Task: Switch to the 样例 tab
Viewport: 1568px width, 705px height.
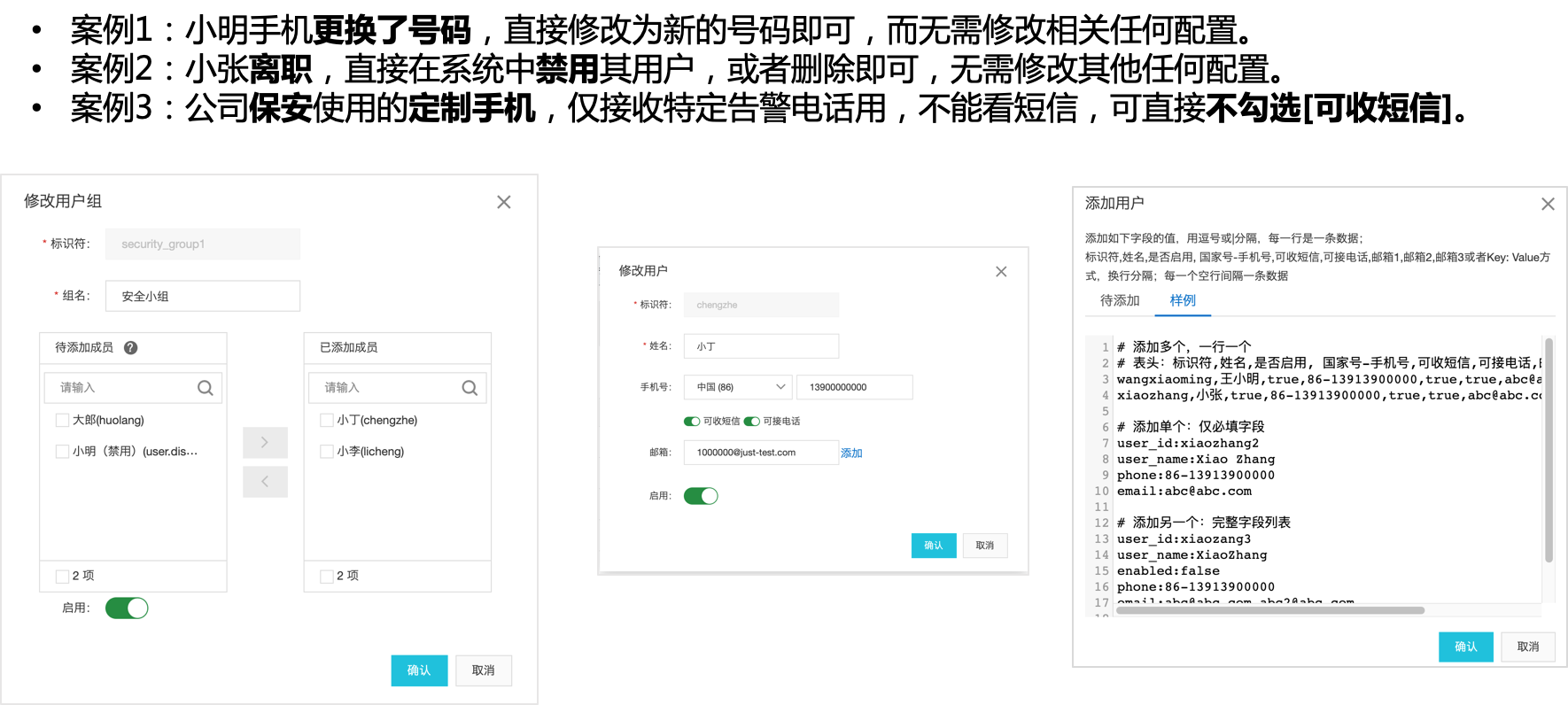Action: point(1183,300)
